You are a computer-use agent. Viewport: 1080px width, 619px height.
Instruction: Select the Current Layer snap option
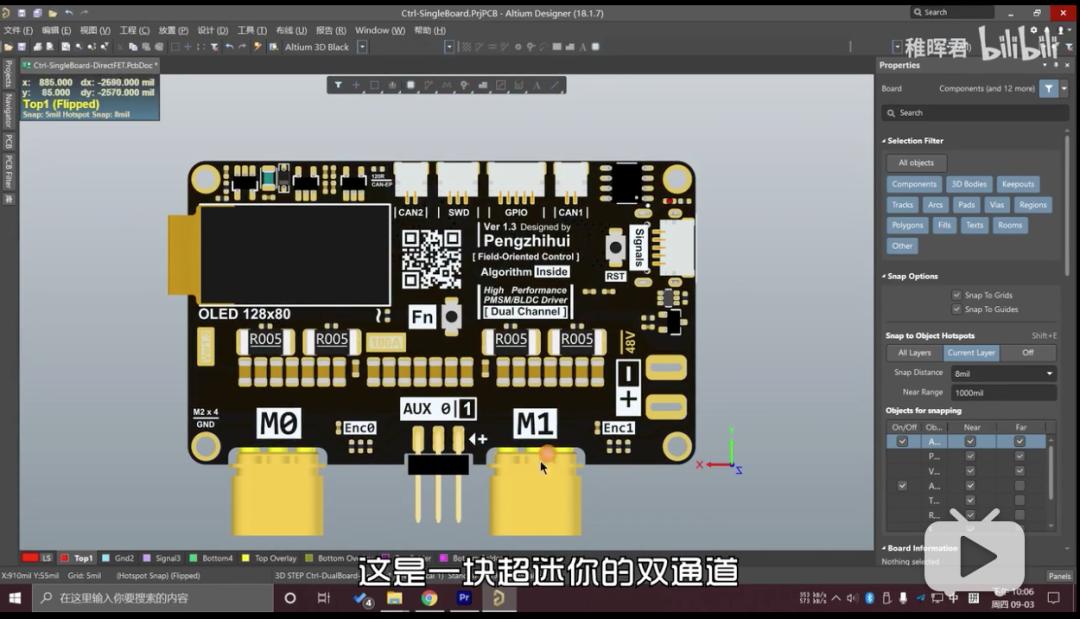[x=971, y=353]
